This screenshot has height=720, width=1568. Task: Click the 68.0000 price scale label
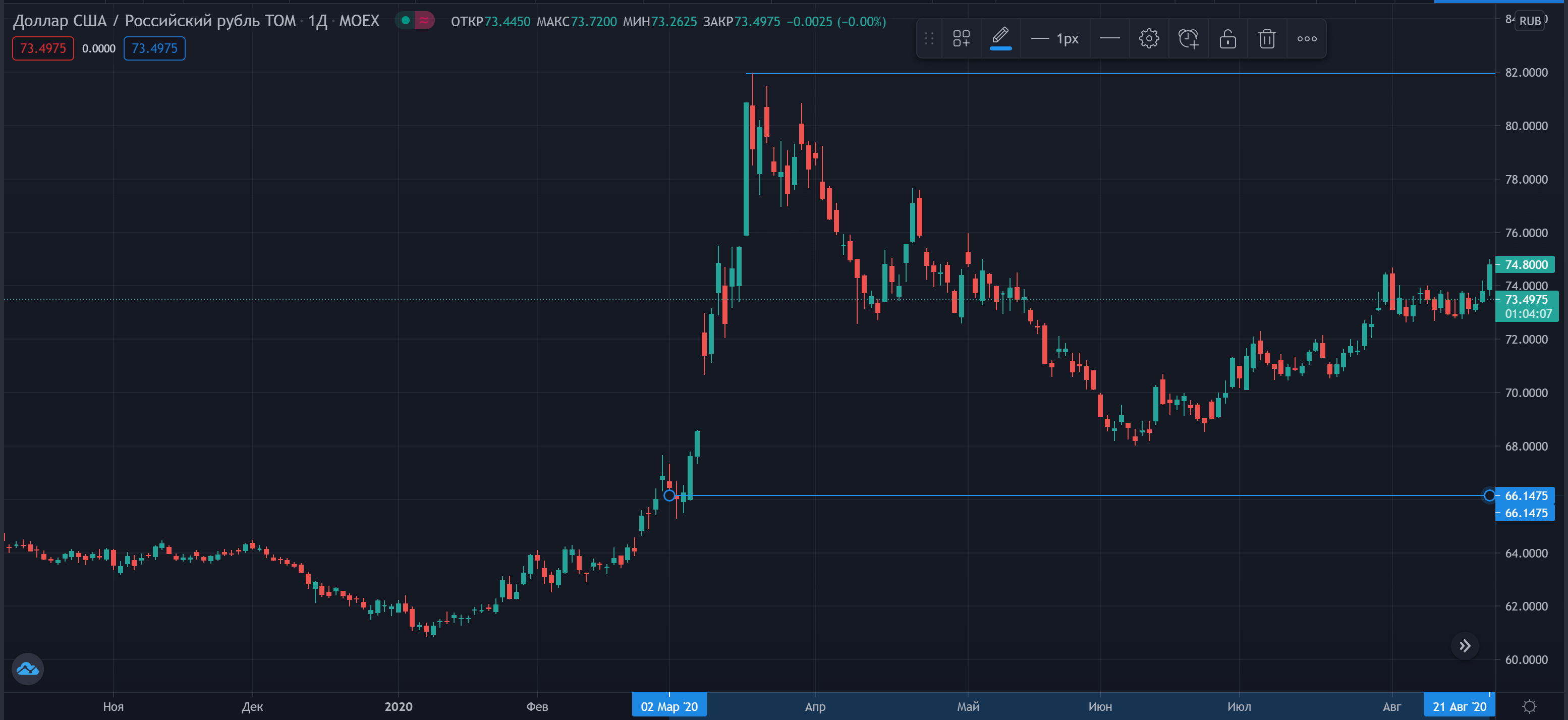coord(1526,447)
